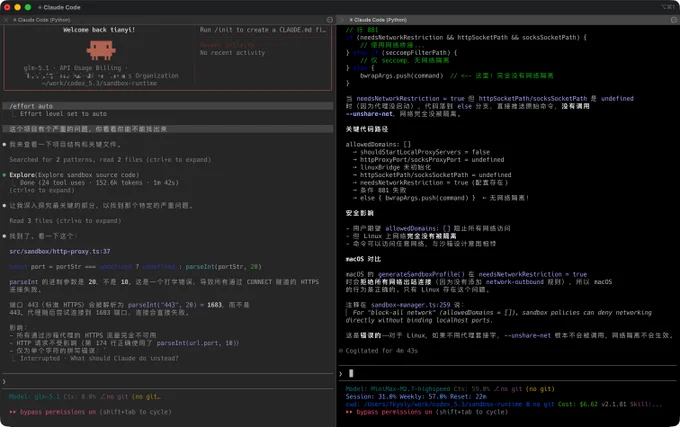
Task: Click the circular options icon in right pane tab bar
Action: click(673, 20)
